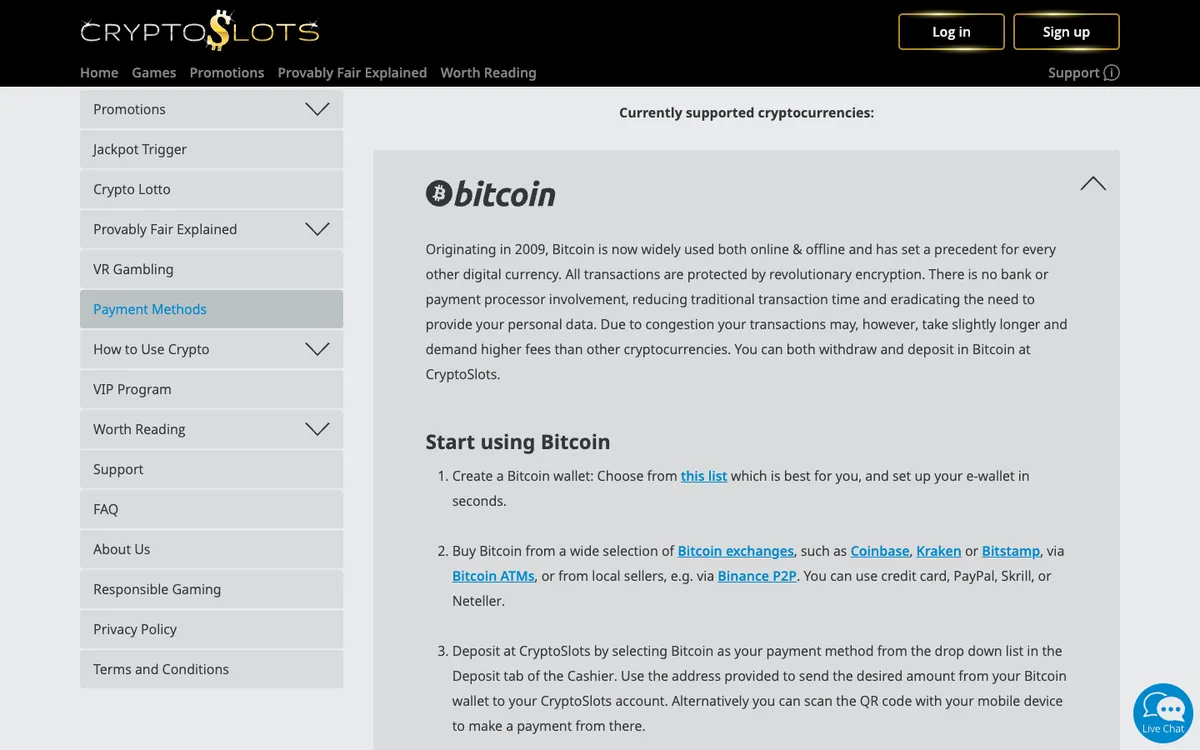Expand the How to Use Crypto chevron
This screenshot has height=750, width=1200.
[x=317, y=349]
